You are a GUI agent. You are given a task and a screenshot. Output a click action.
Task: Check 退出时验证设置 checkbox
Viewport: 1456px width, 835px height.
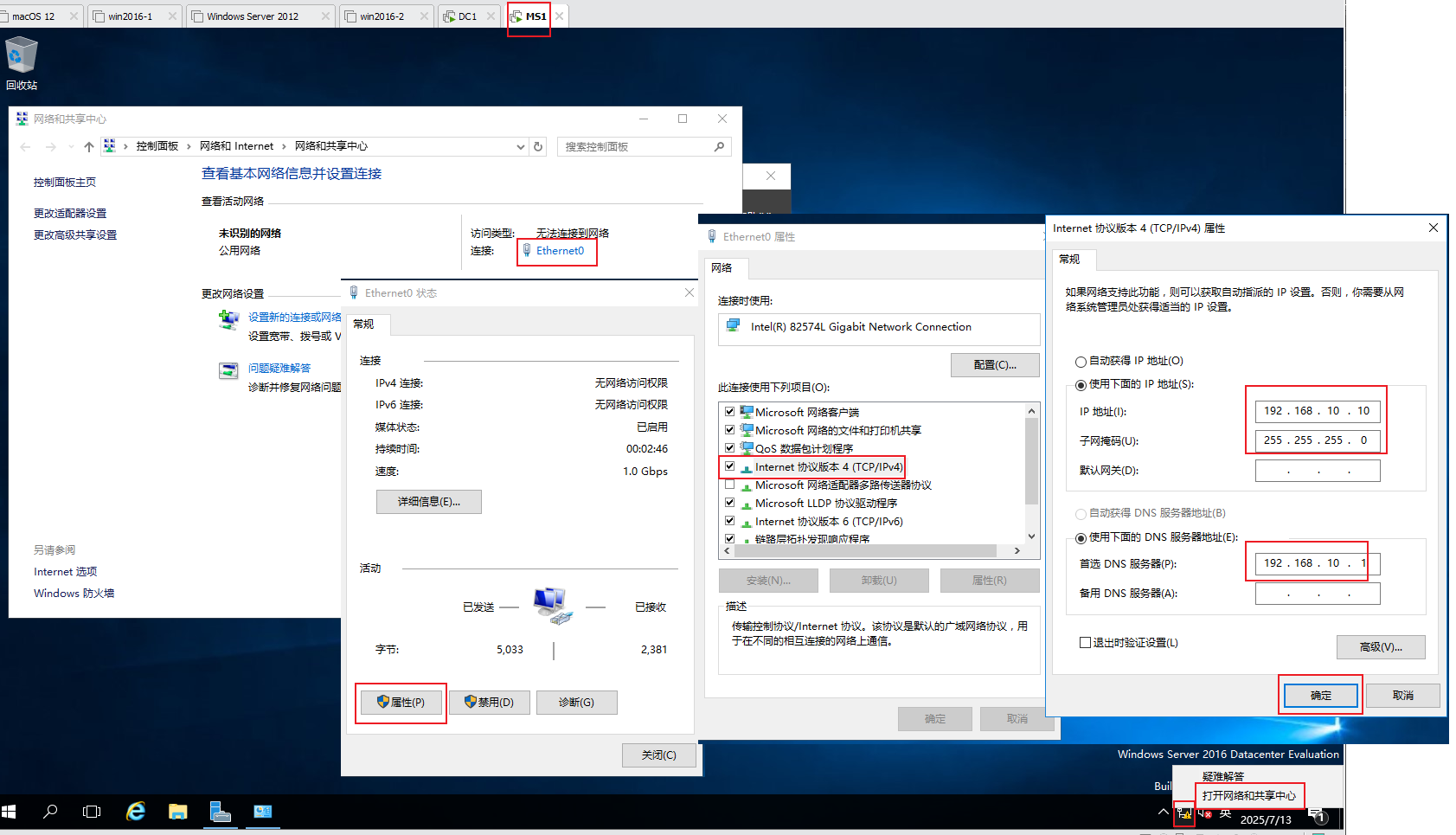coord(1085,643)
